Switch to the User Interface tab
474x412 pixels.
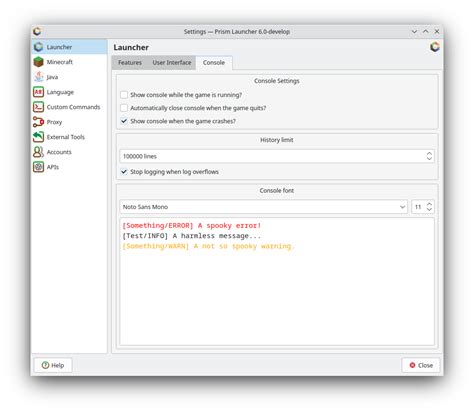point(172,63)
